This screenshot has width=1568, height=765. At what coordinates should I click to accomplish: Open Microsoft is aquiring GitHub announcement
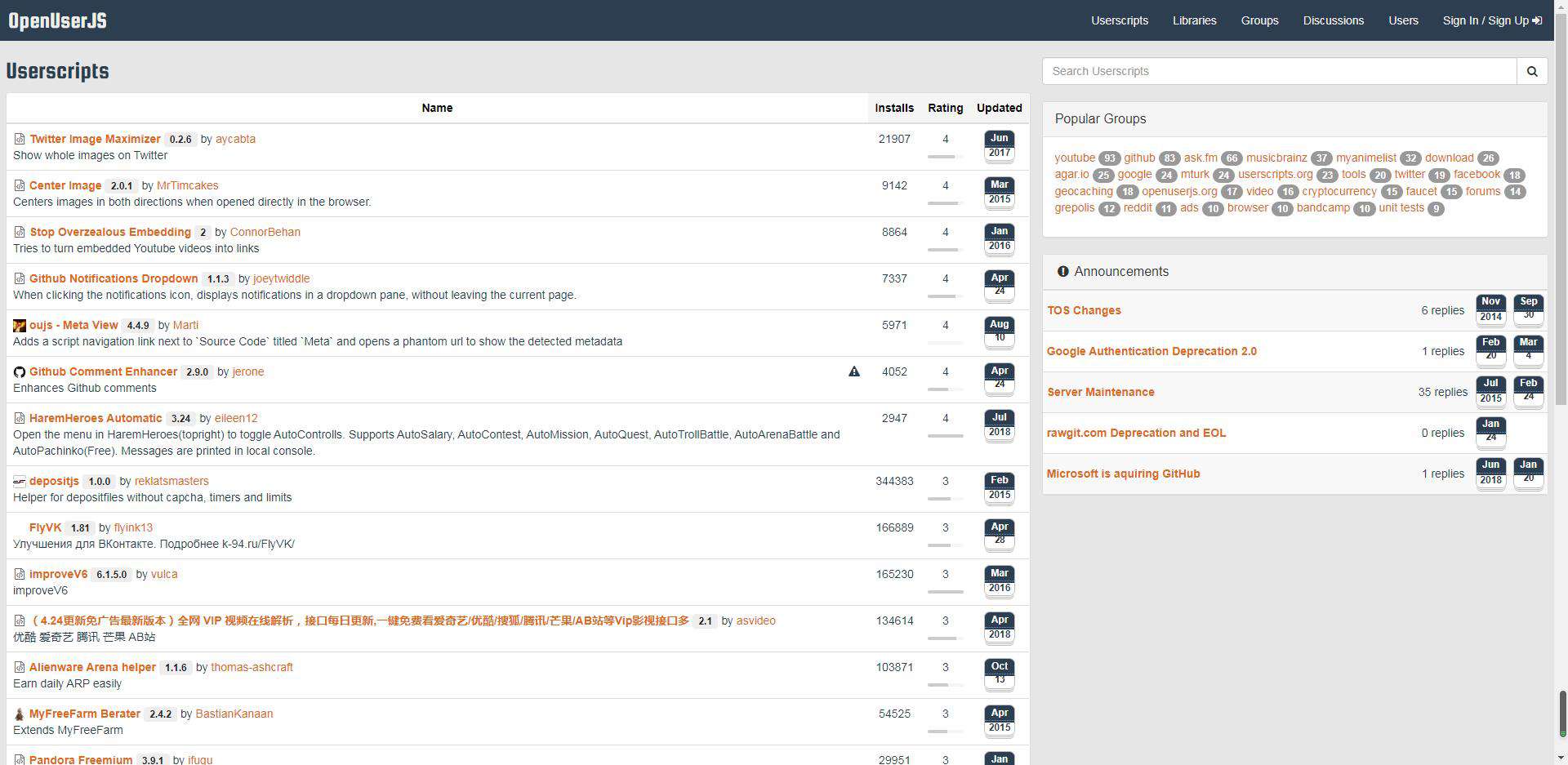click(x=1123, y=474)
